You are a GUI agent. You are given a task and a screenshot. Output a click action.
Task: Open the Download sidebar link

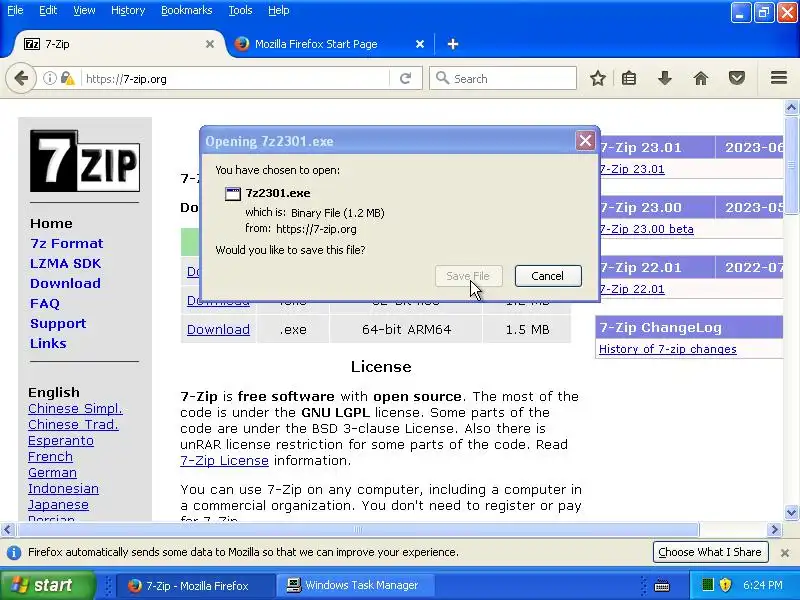tap(65, 283)
